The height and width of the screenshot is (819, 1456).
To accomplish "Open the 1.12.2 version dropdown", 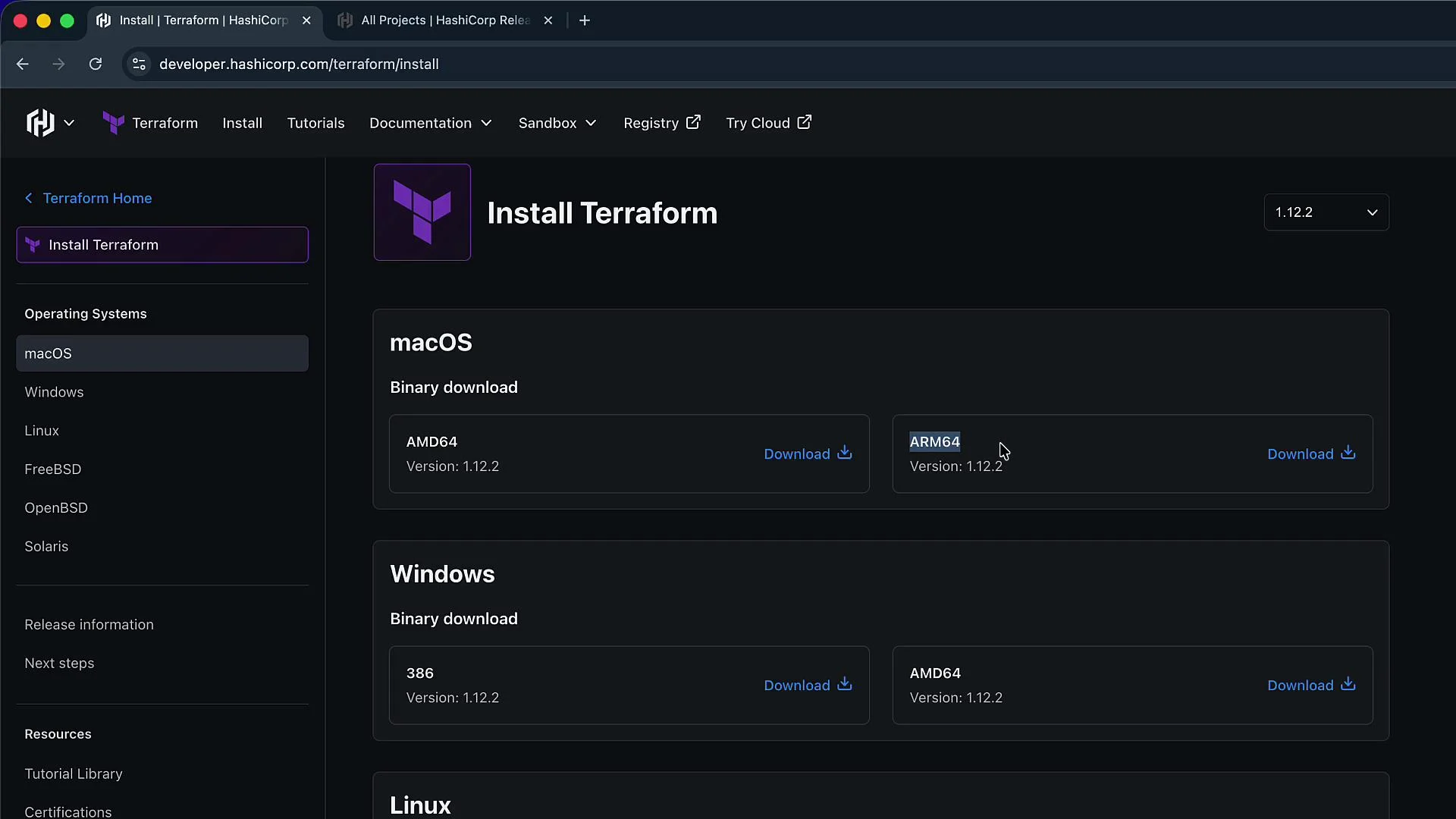I will pyautogui.click(x=1326, y=212).
